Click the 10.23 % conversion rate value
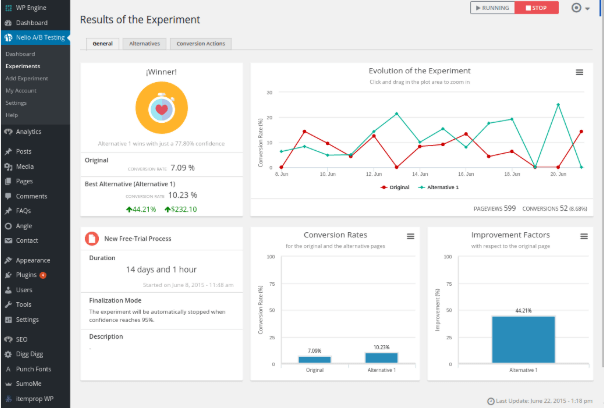604x408 pixels. (182, 195)
